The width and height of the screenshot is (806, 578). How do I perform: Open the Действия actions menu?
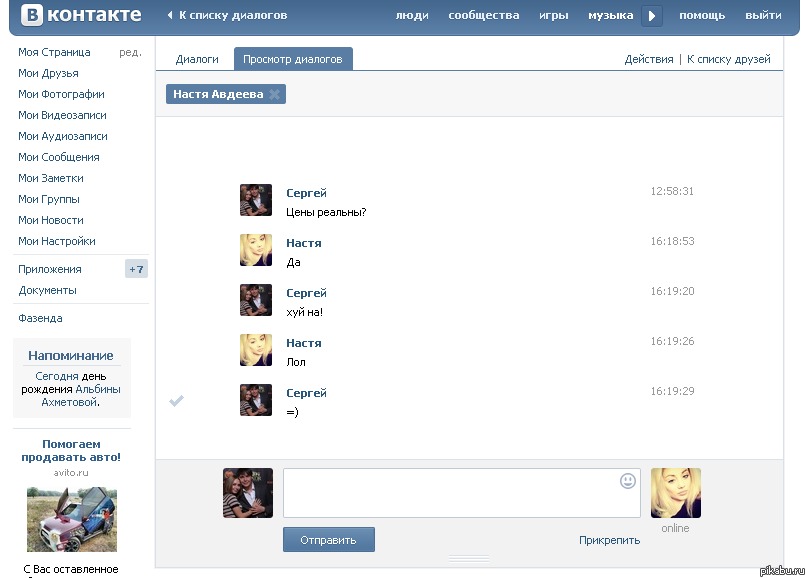point(649,59)
